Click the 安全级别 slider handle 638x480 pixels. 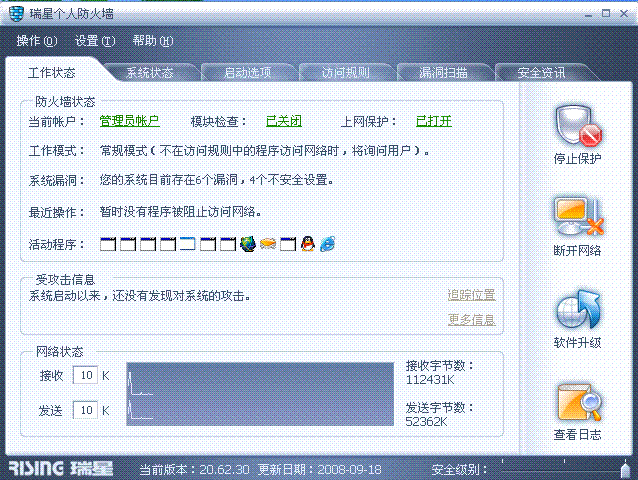click(625, 469)
